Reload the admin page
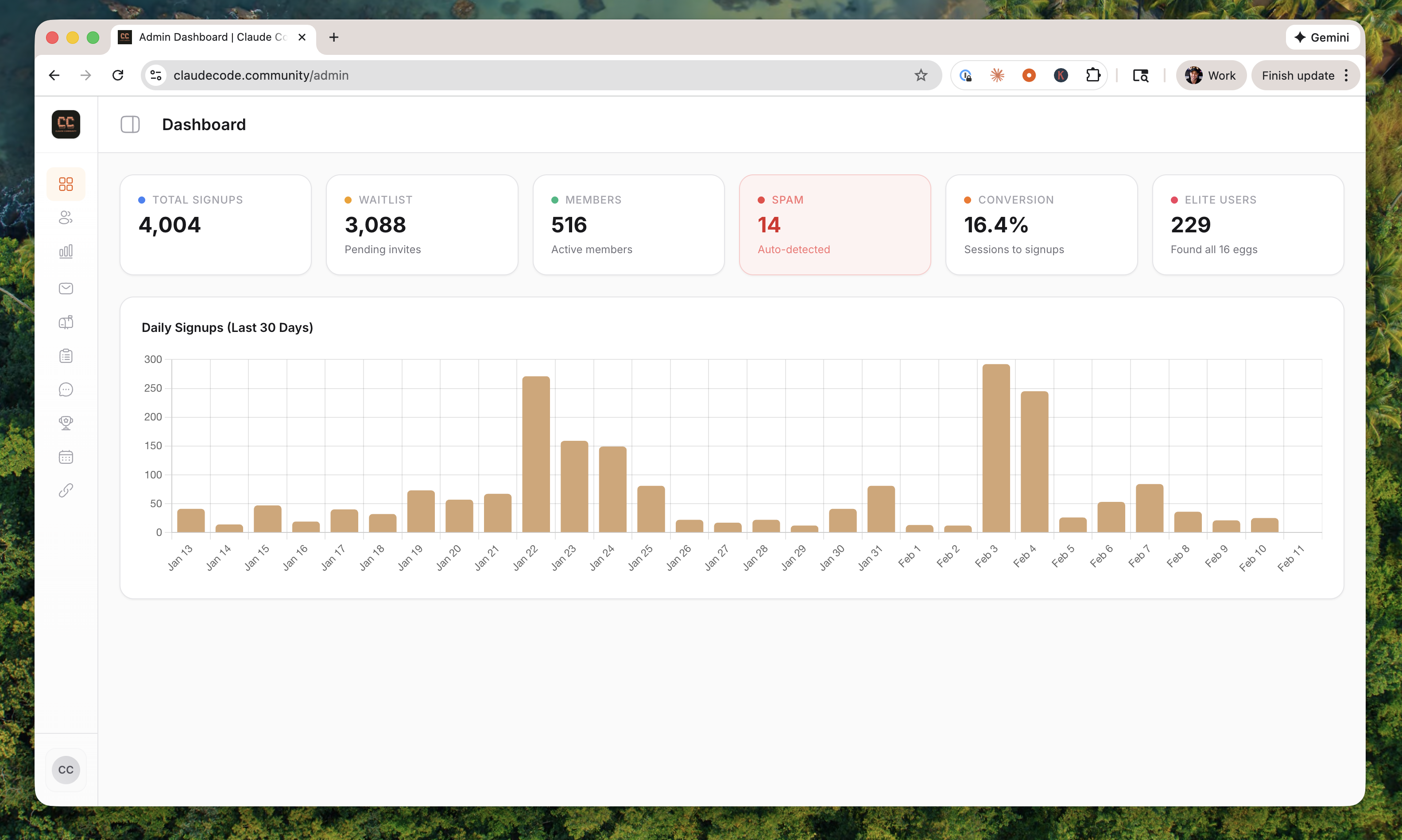Screen dimensions: 1402x840 click(118, 75)
